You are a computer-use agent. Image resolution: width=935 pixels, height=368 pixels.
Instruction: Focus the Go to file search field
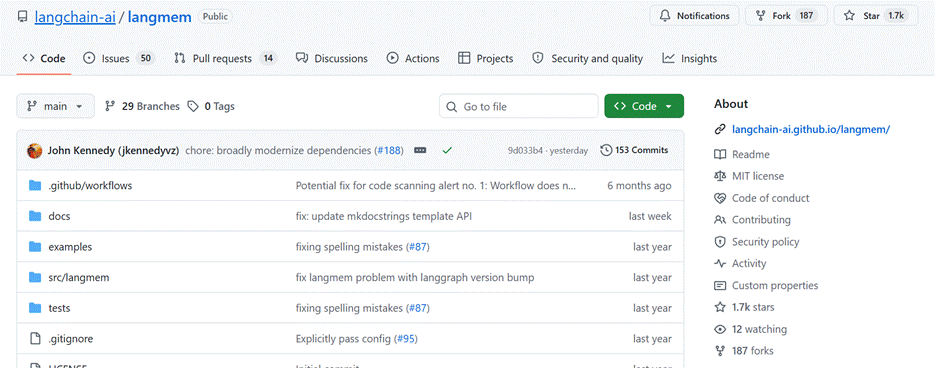pyautogui.click(x=519, y=106)
